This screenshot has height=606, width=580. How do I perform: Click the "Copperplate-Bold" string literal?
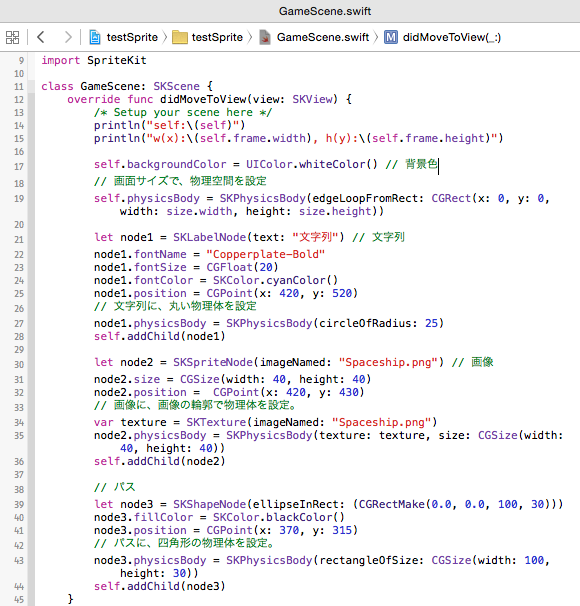(265, 254)
